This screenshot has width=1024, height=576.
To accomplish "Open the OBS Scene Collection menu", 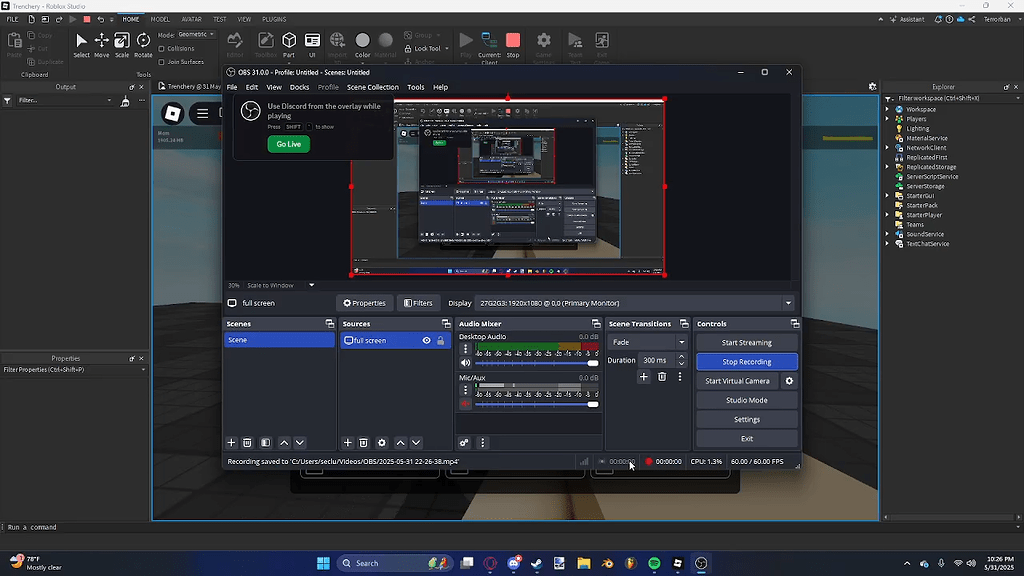I will pyautogui.click(x=372, y=87).
